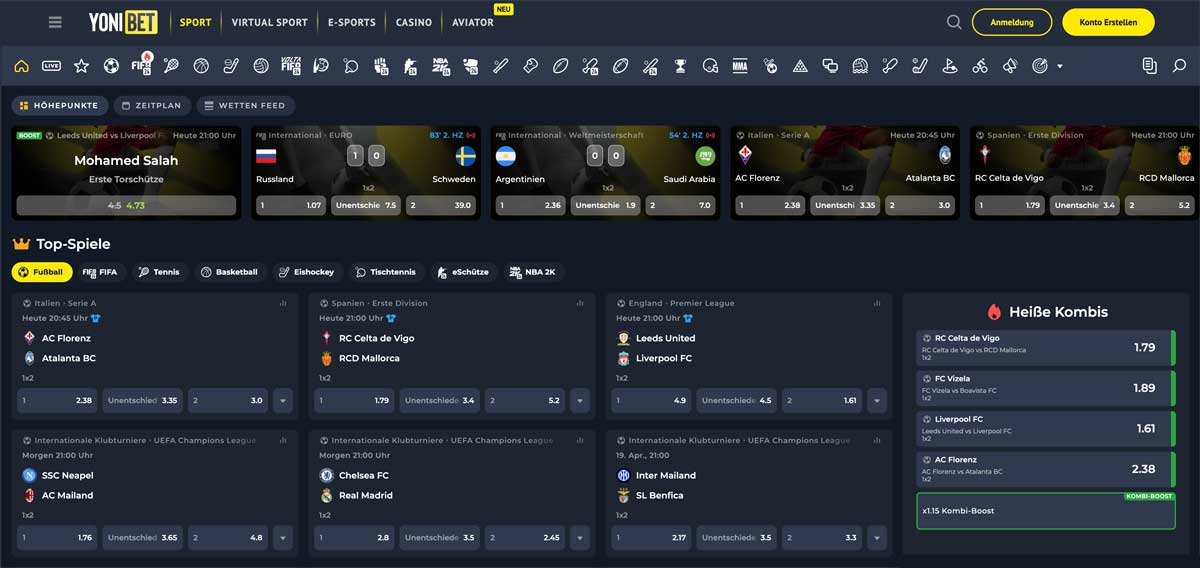Expand more markets for AC Florenz match
The width and height of the screenshot is (1200, 568).
click(x=283, y=400)
